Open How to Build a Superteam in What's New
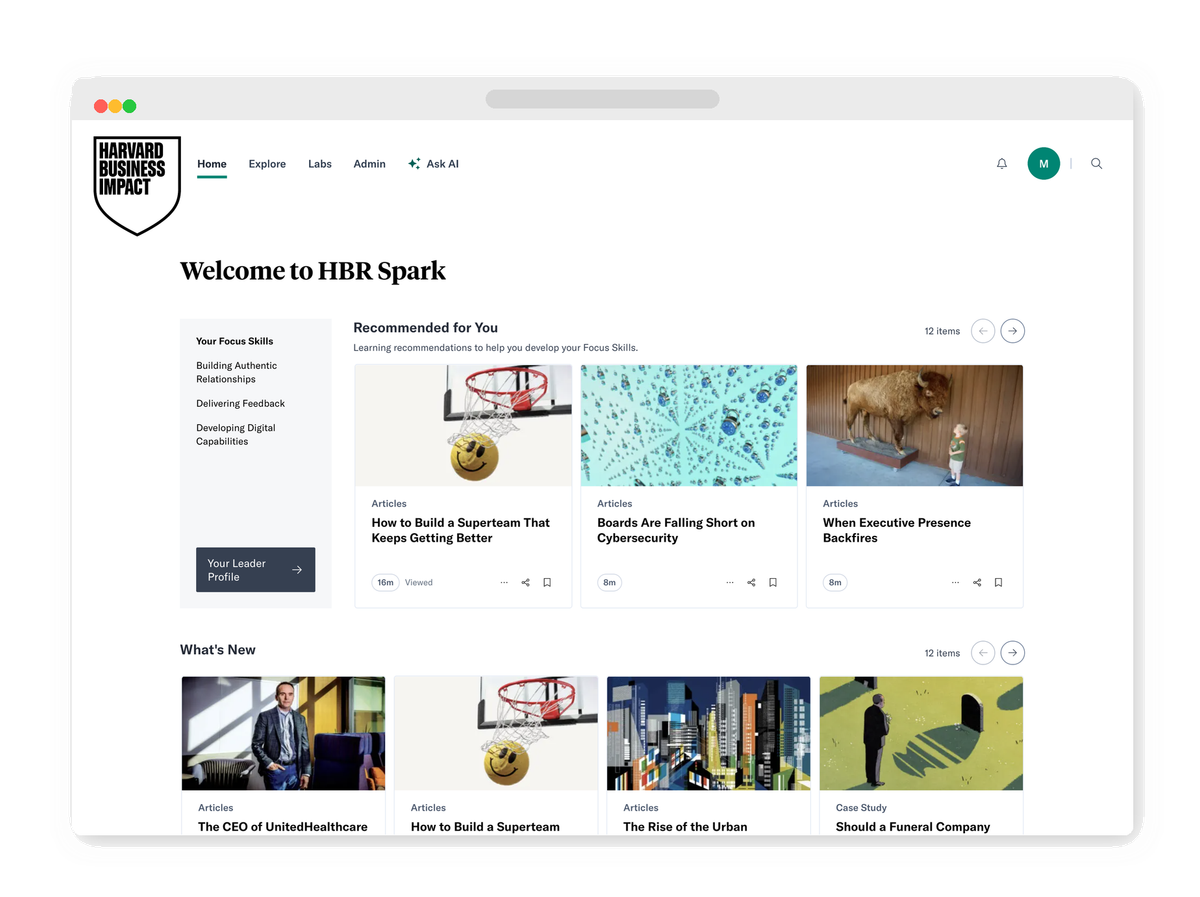1200x897 pixels. 485,827
